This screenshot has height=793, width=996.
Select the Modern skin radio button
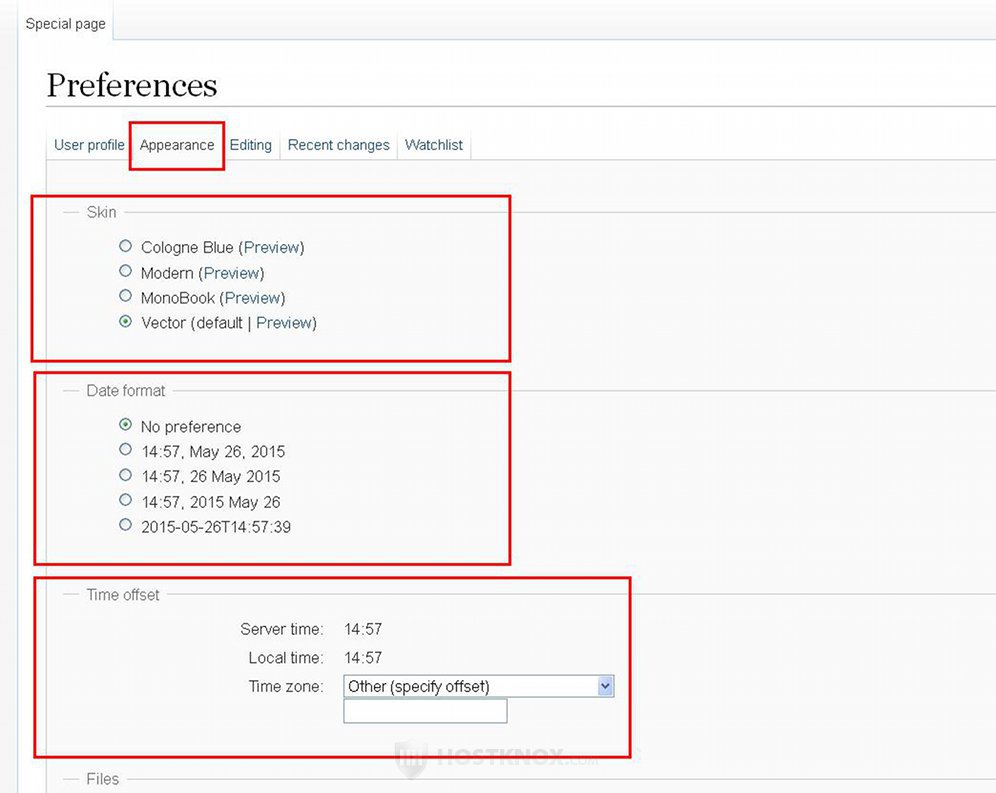click(125, 271)
